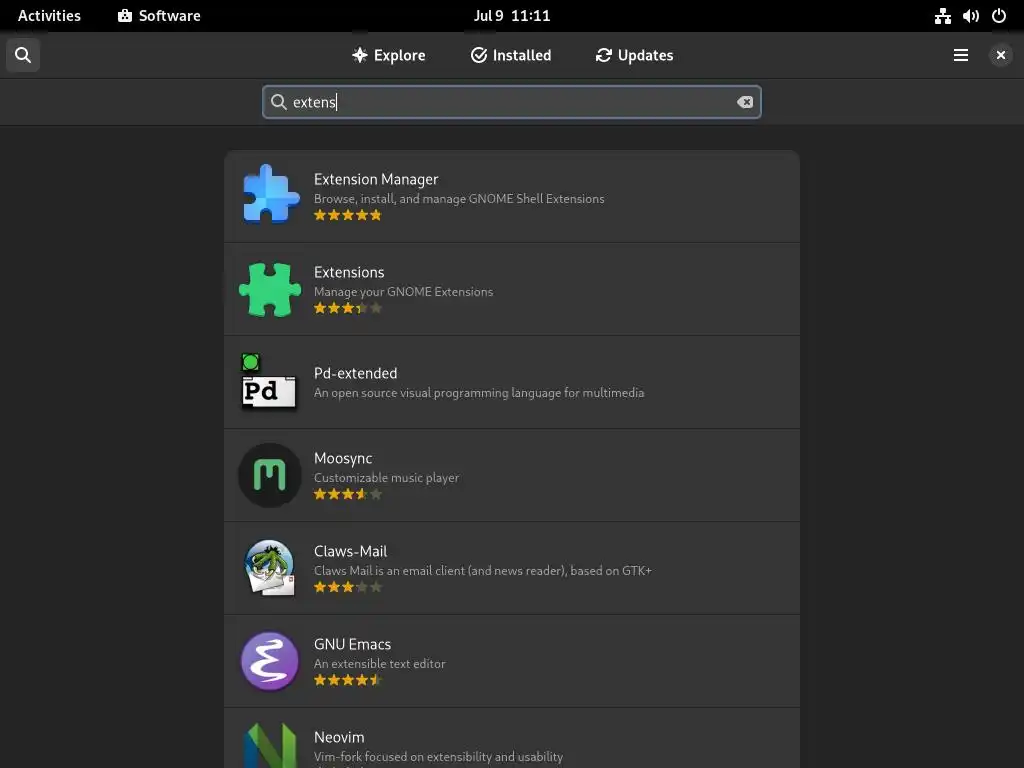Click the volume speaker icon
This screenshot has height=768, width=1024.
click(970, 16)
